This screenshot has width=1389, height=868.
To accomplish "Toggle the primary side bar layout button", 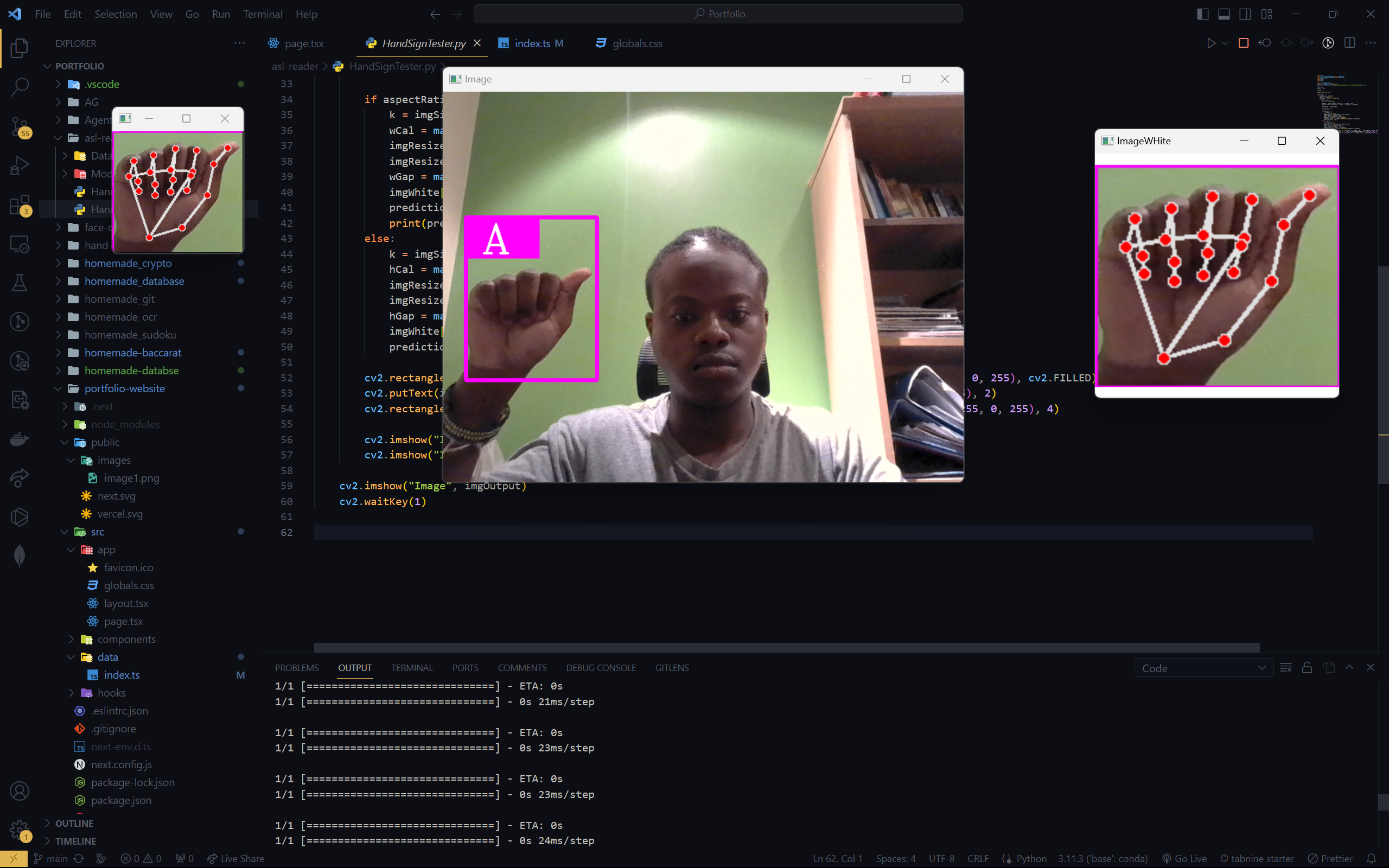I will 1202,14.
